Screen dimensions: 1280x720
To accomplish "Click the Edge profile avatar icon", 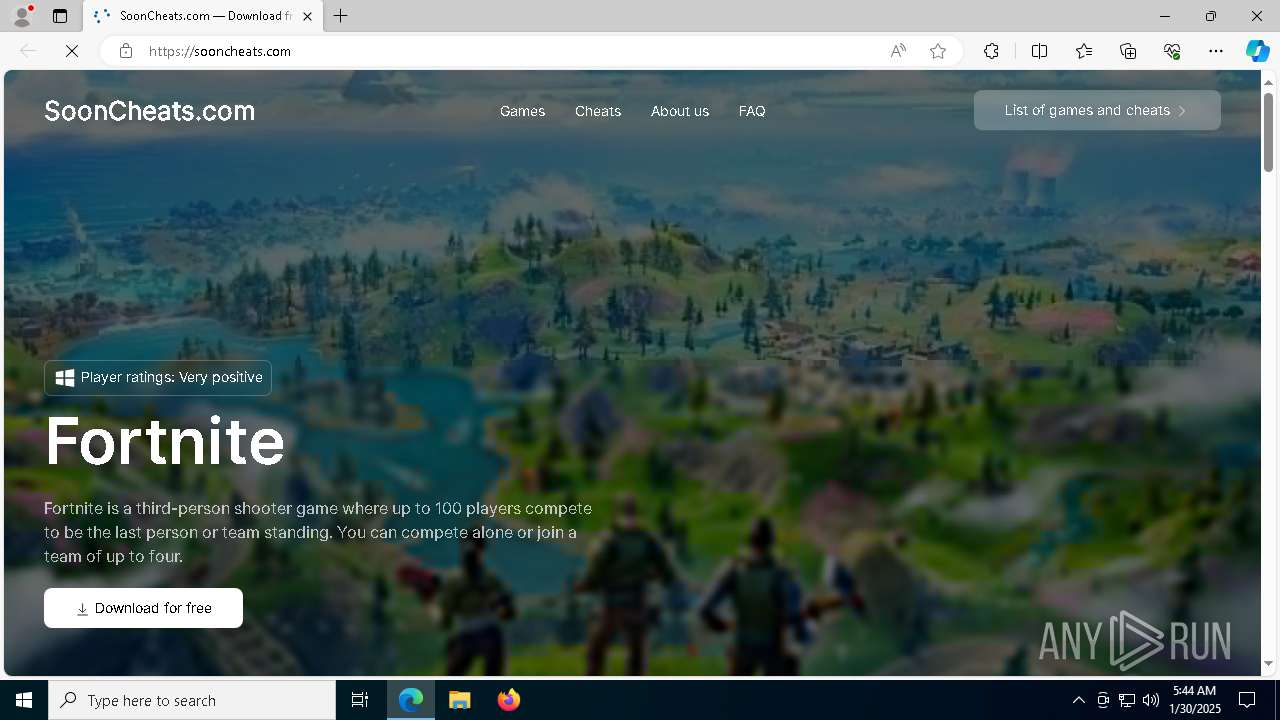I will pyautogui.click(x=22, y=16).
